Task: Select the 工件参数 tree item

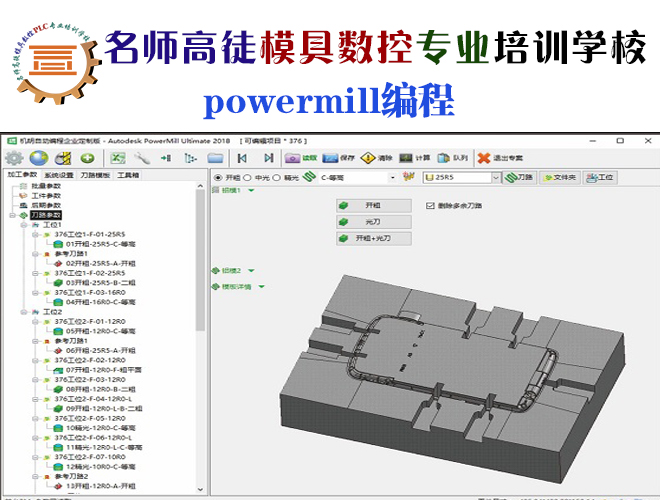Action: [46, 196]
